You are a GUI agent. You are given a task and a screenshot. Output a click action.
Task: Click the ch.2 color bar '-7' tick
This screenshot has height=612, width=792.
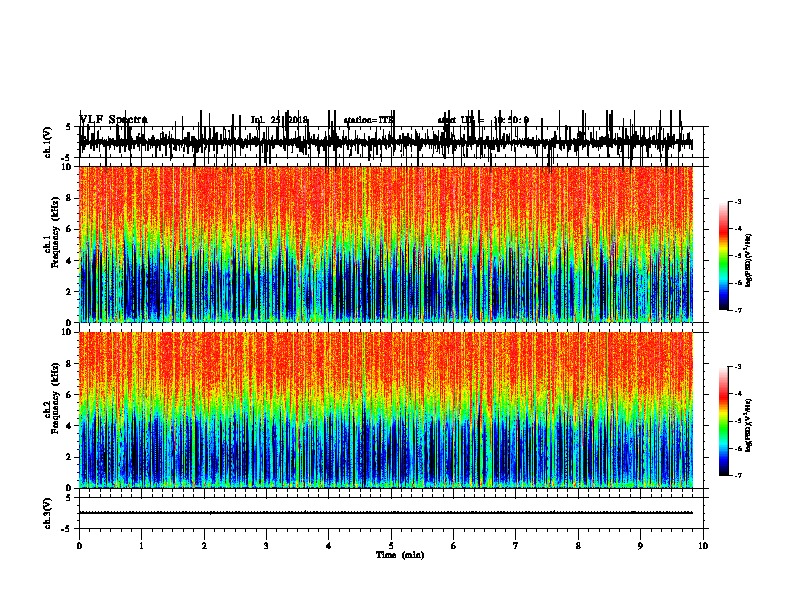pos(737,475)
